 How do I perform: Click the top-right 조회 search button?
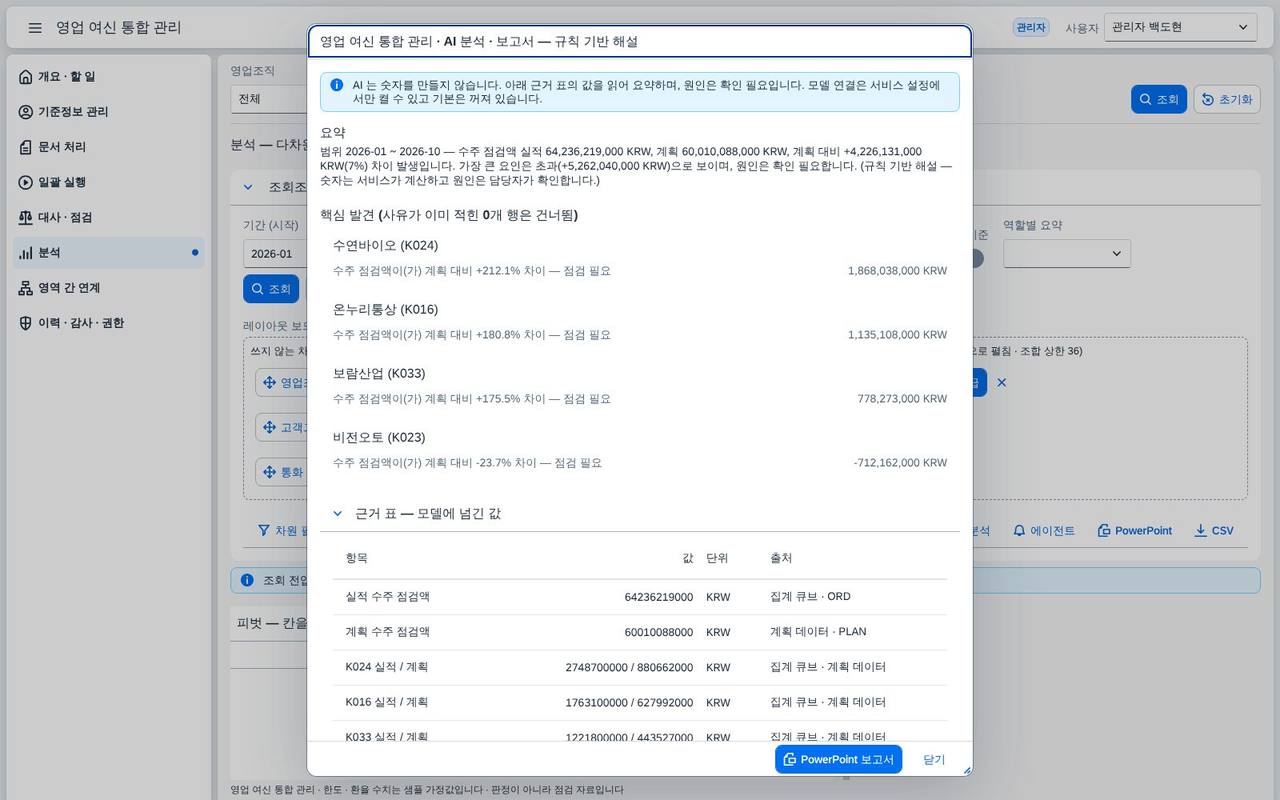(x=1159, y=99)
